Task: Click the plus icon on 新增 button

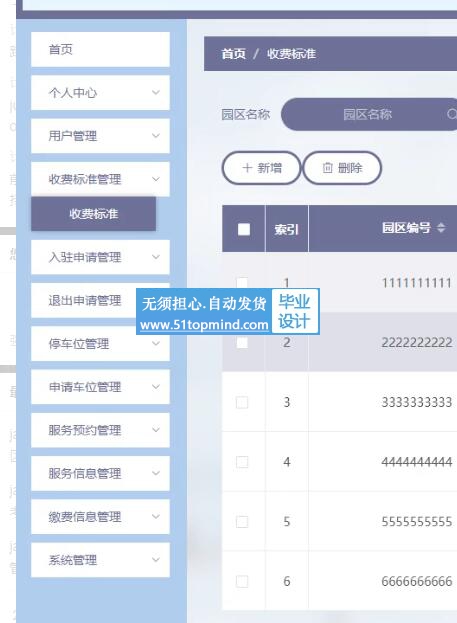Action: [247, 168]
